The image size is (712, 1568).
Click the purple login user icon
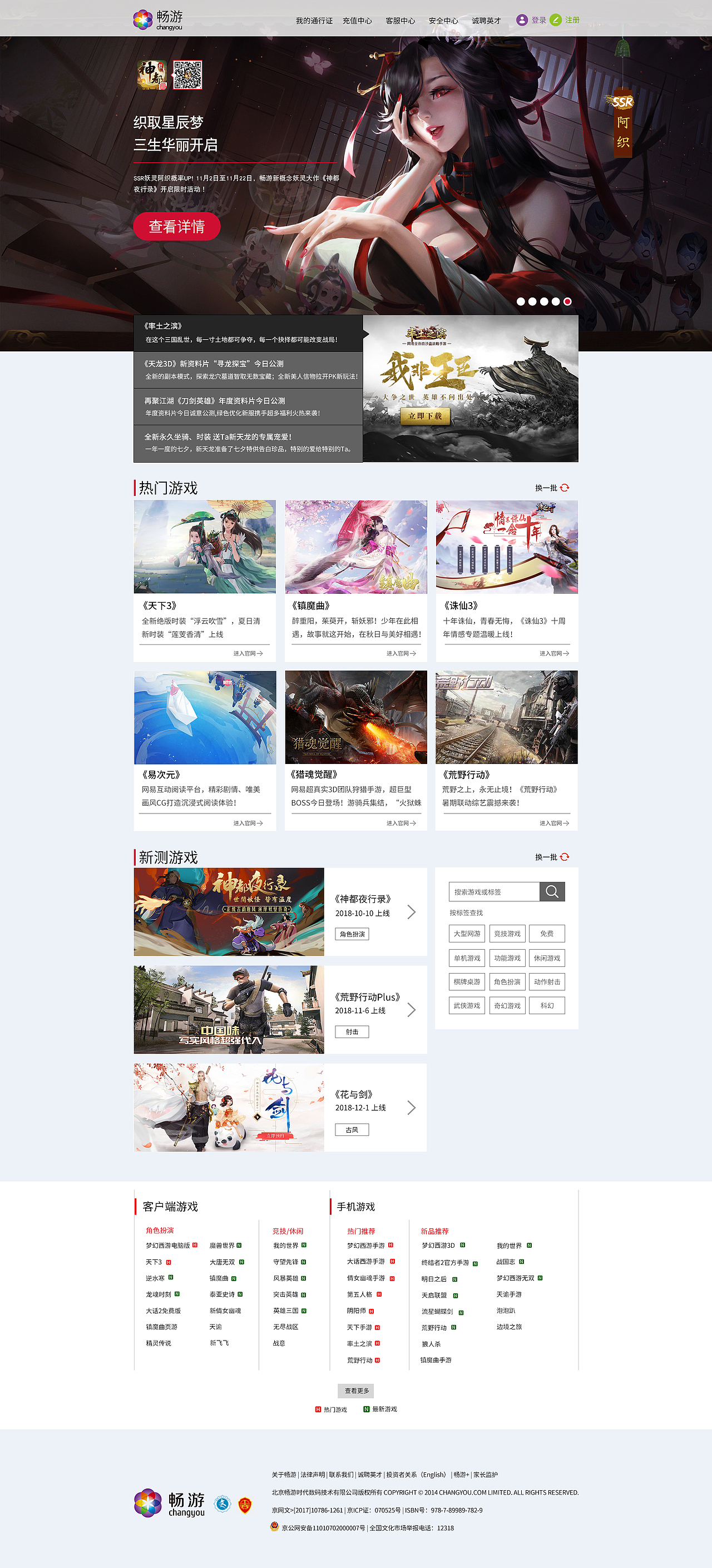point(522,20)
